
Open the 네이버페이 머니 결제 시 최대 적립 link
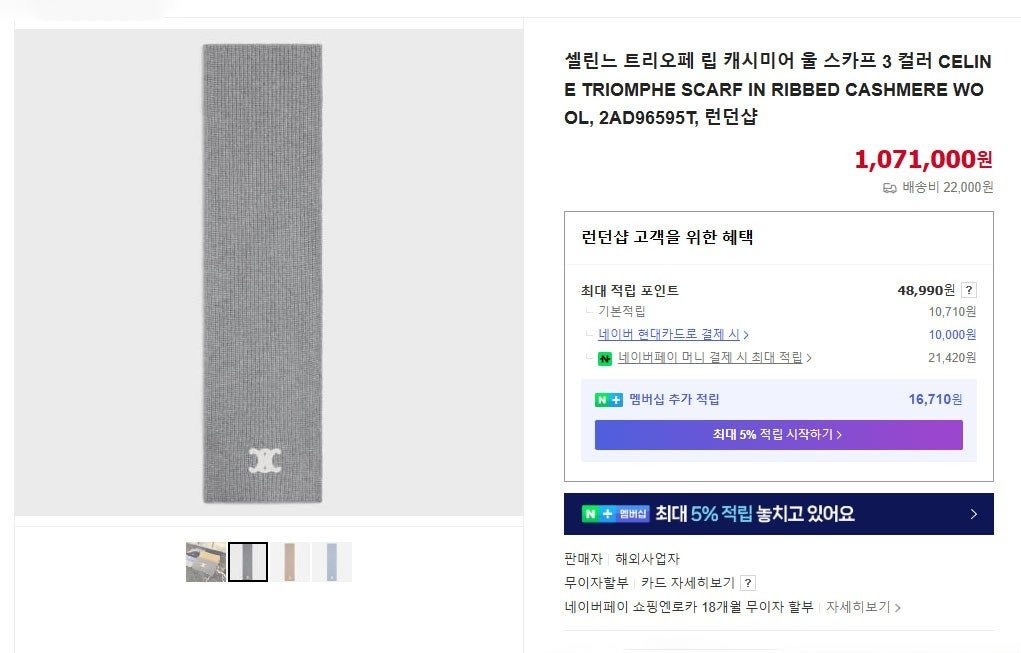(710, 357)
